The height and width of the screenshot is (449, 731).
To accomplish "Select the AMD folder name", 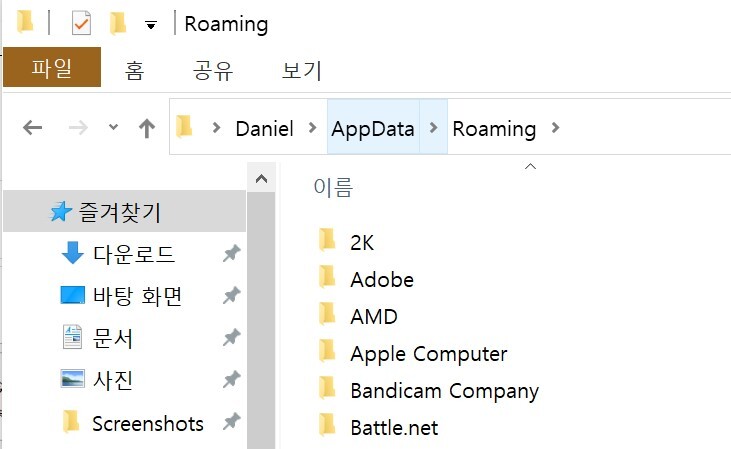I will coord(374,317).
